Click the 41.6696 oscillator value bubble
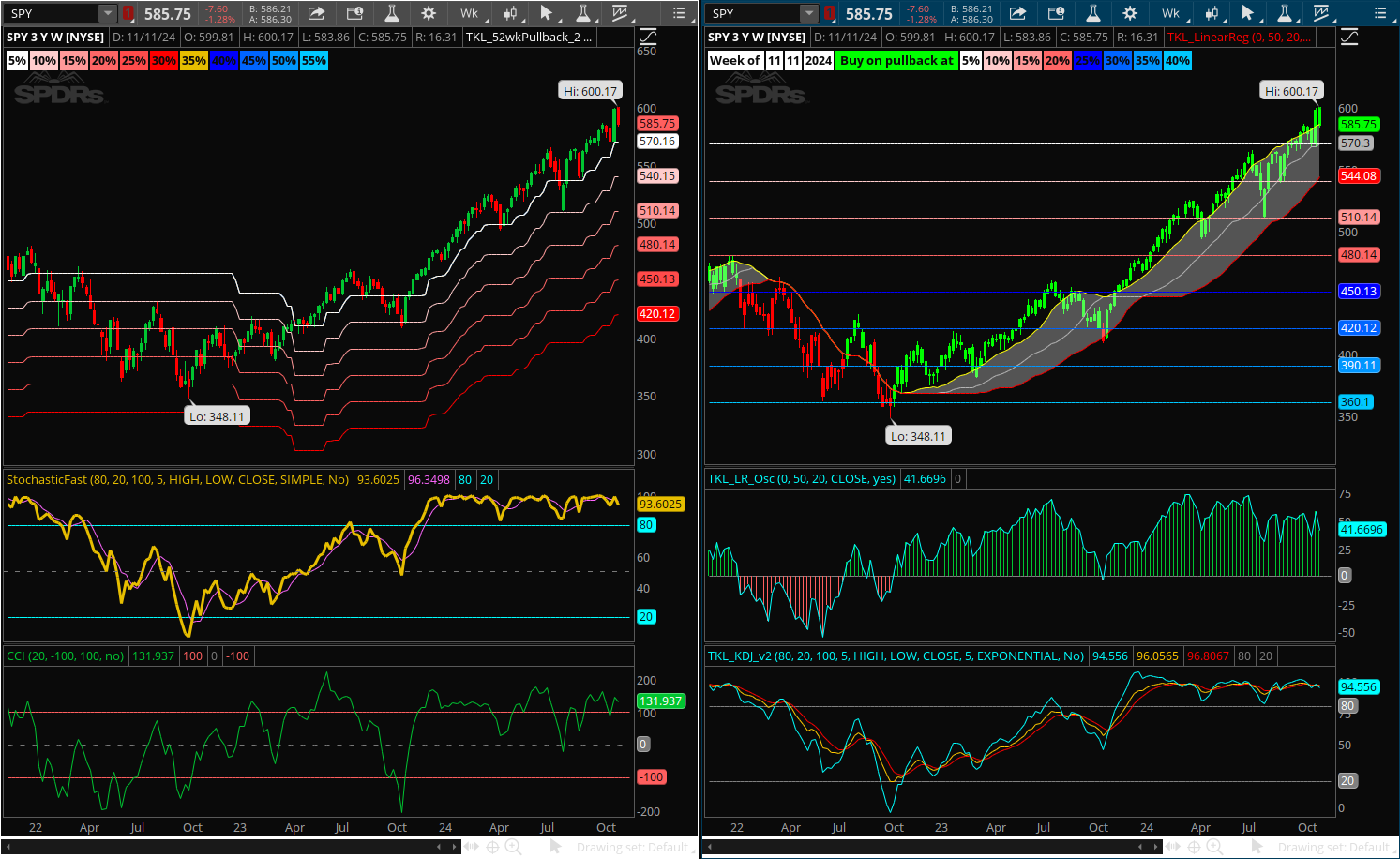 tap(1362, 529)
